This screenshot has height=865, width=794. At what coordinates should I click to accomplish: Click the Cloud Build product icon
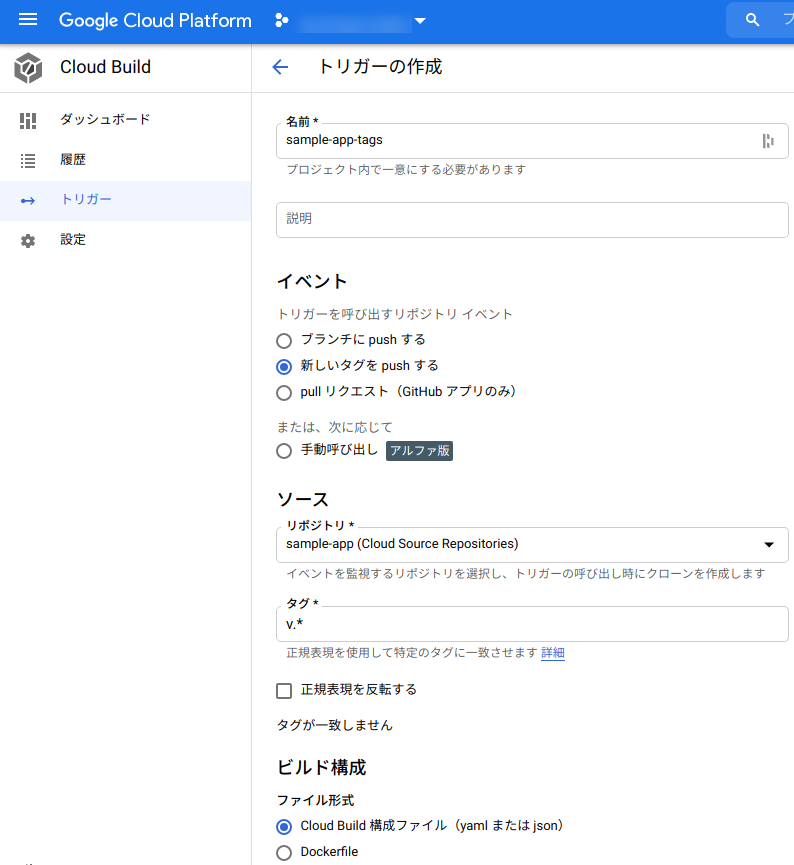28,68
